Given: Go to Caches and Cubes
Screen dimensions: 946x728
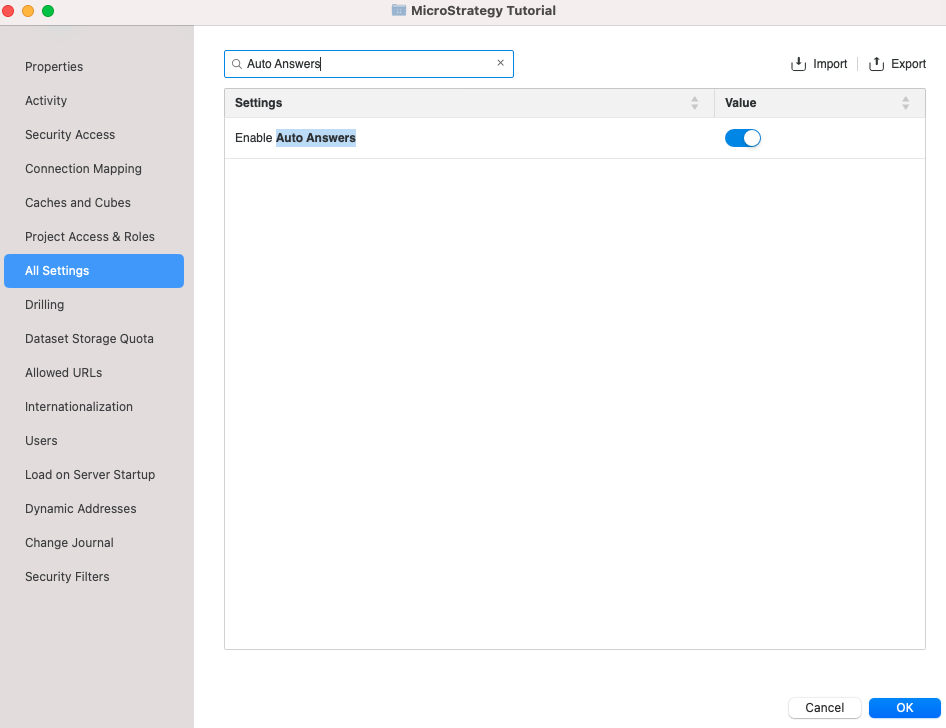Looking at the screenshot, I should coord(78,203).
